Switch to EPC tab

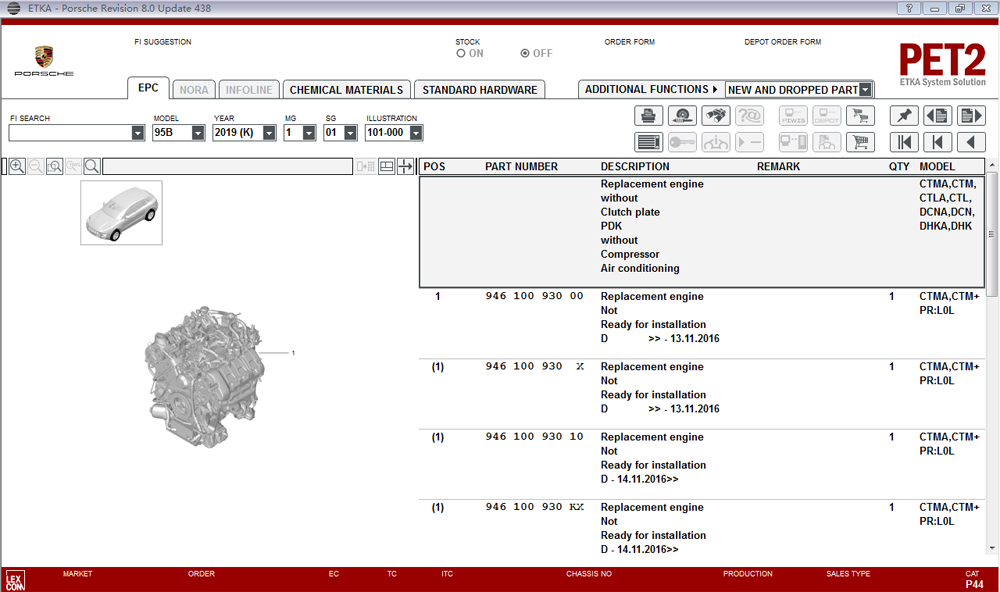149,88
